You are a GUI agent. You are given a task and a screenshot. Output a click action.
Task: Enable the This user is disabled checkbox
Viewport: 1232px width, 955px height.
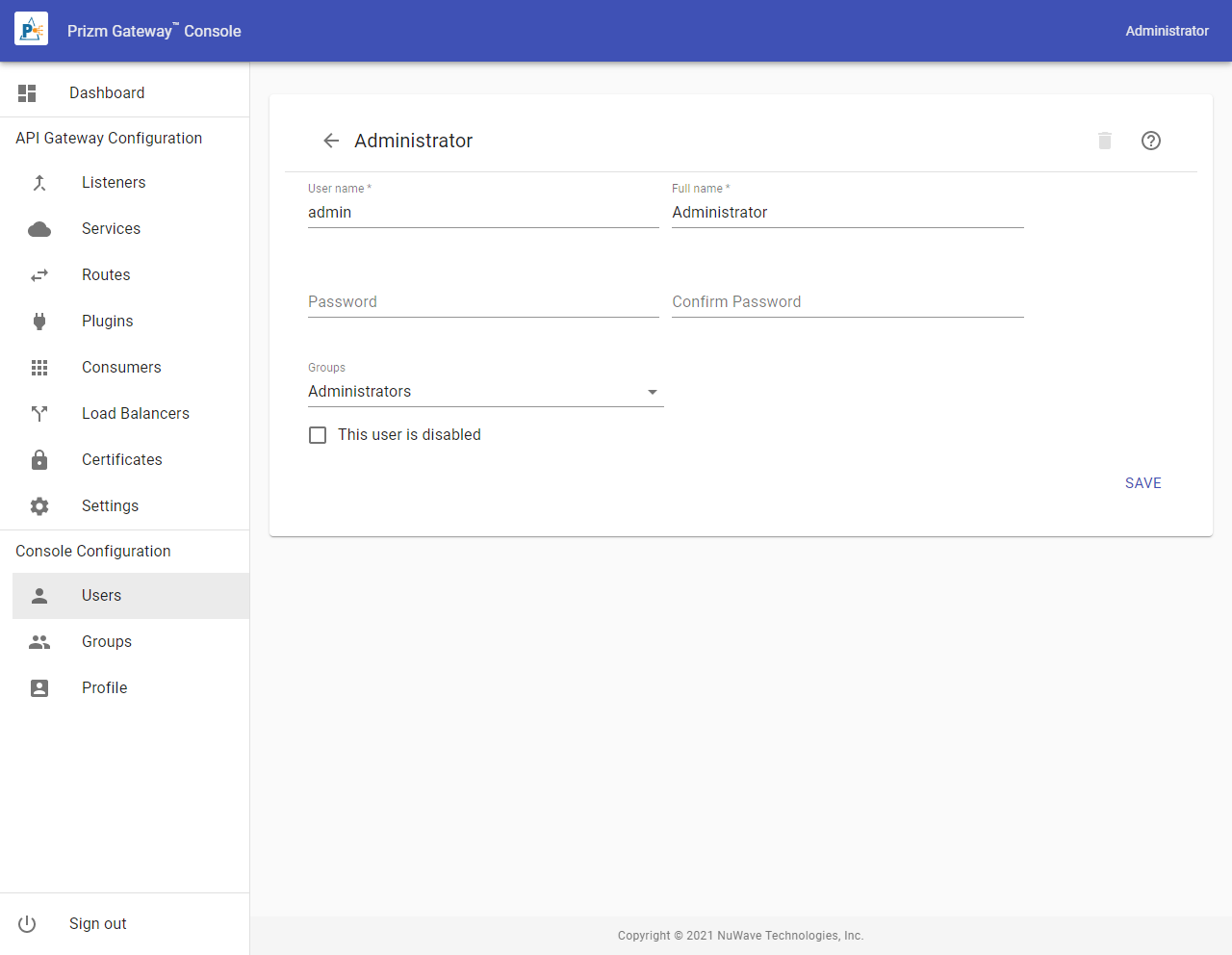point(318,435)
